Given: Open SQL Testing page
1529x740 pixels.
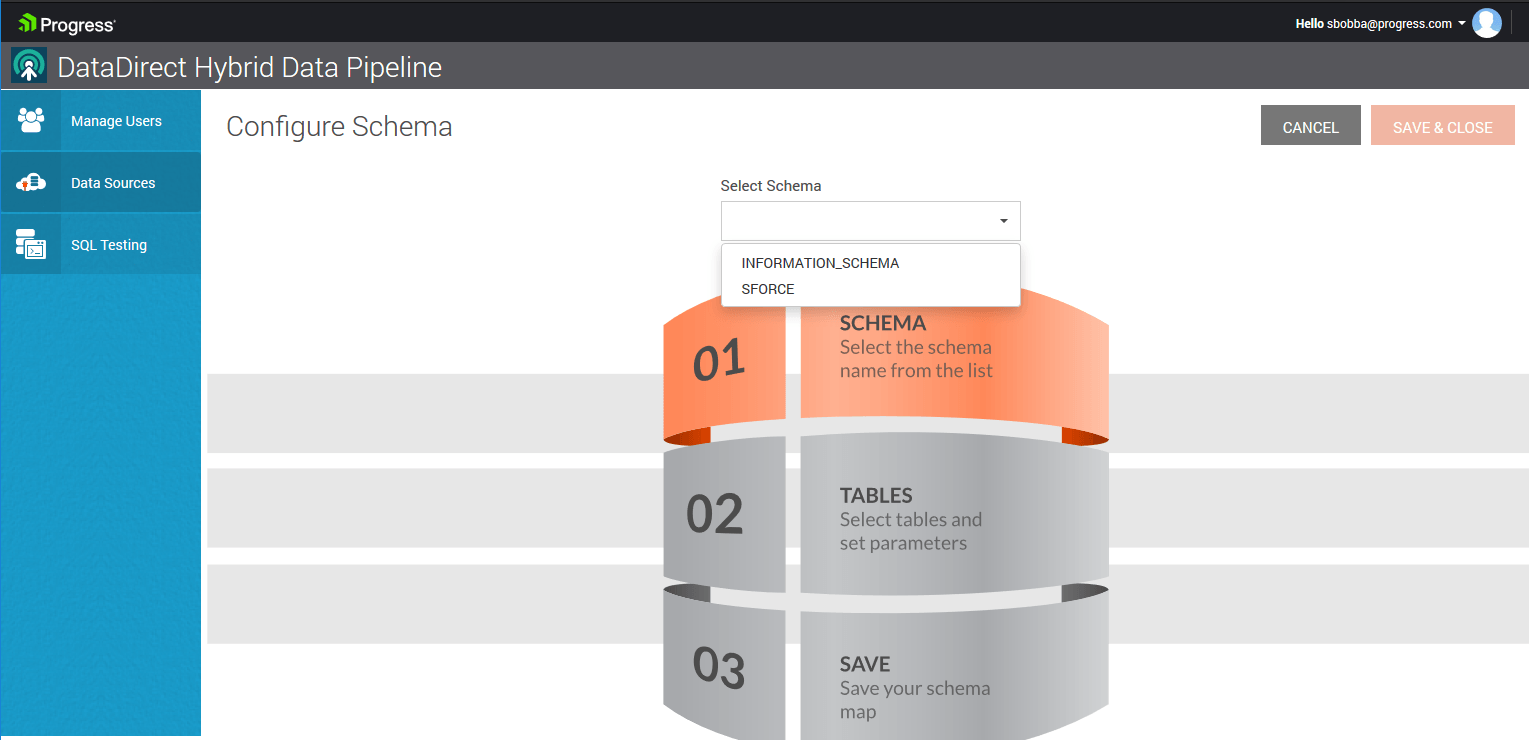Looking at the screenshot, I should [x=101, y=245].
